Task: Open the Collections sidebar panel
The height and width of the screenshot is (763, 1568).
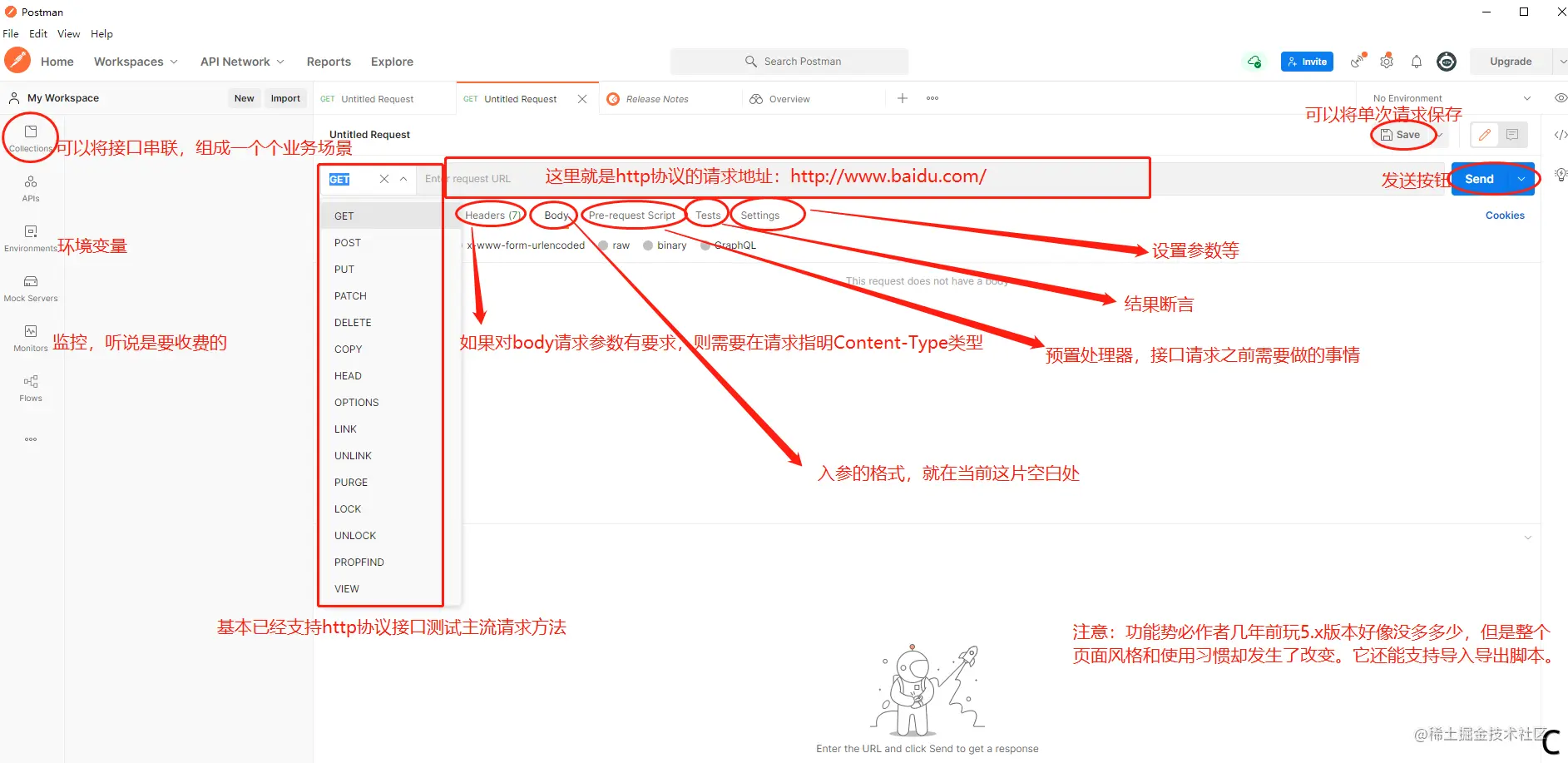Action: tap(31, 139)
